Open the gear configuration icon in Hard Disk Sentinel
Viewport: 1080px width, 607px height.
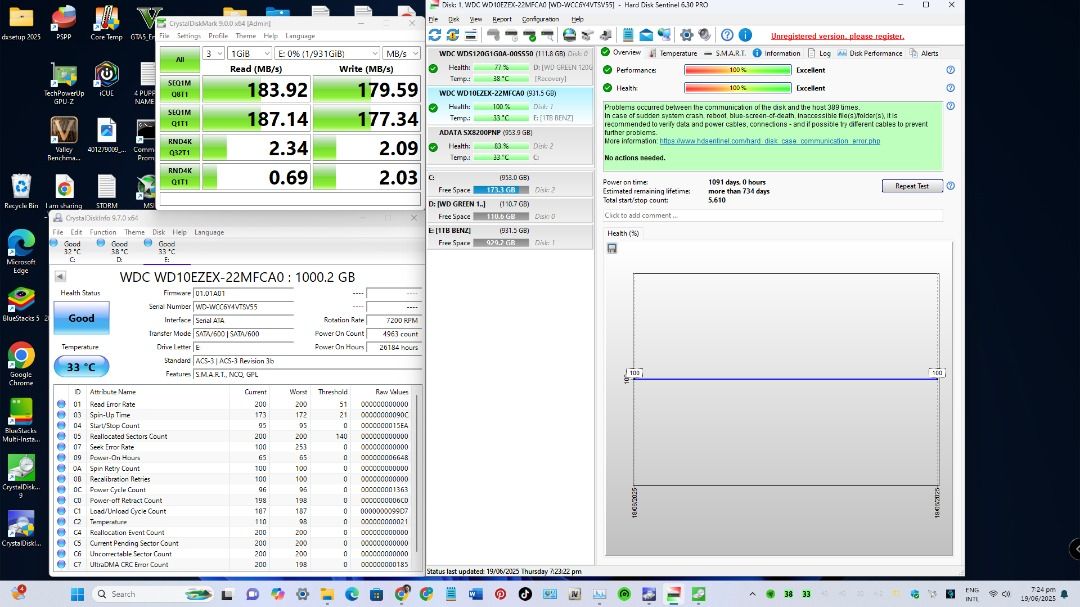(x=687, y=35)
